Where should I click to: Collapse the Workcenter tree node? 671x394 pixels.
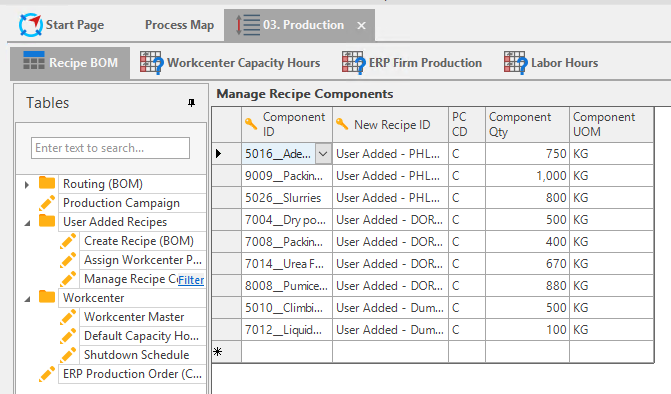point(27,299)
